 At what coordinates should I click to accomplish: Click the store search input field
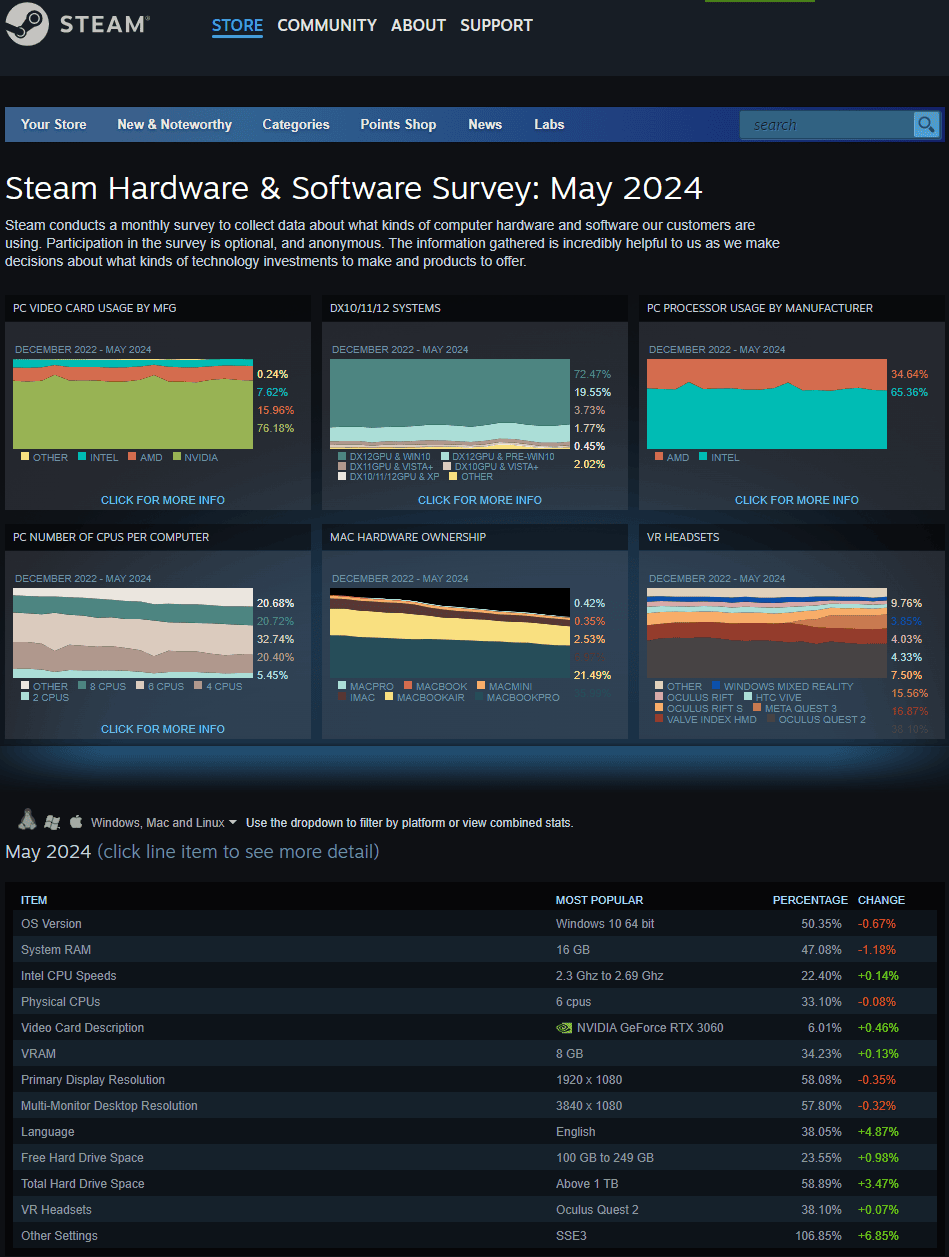click(x=826, y=124)
